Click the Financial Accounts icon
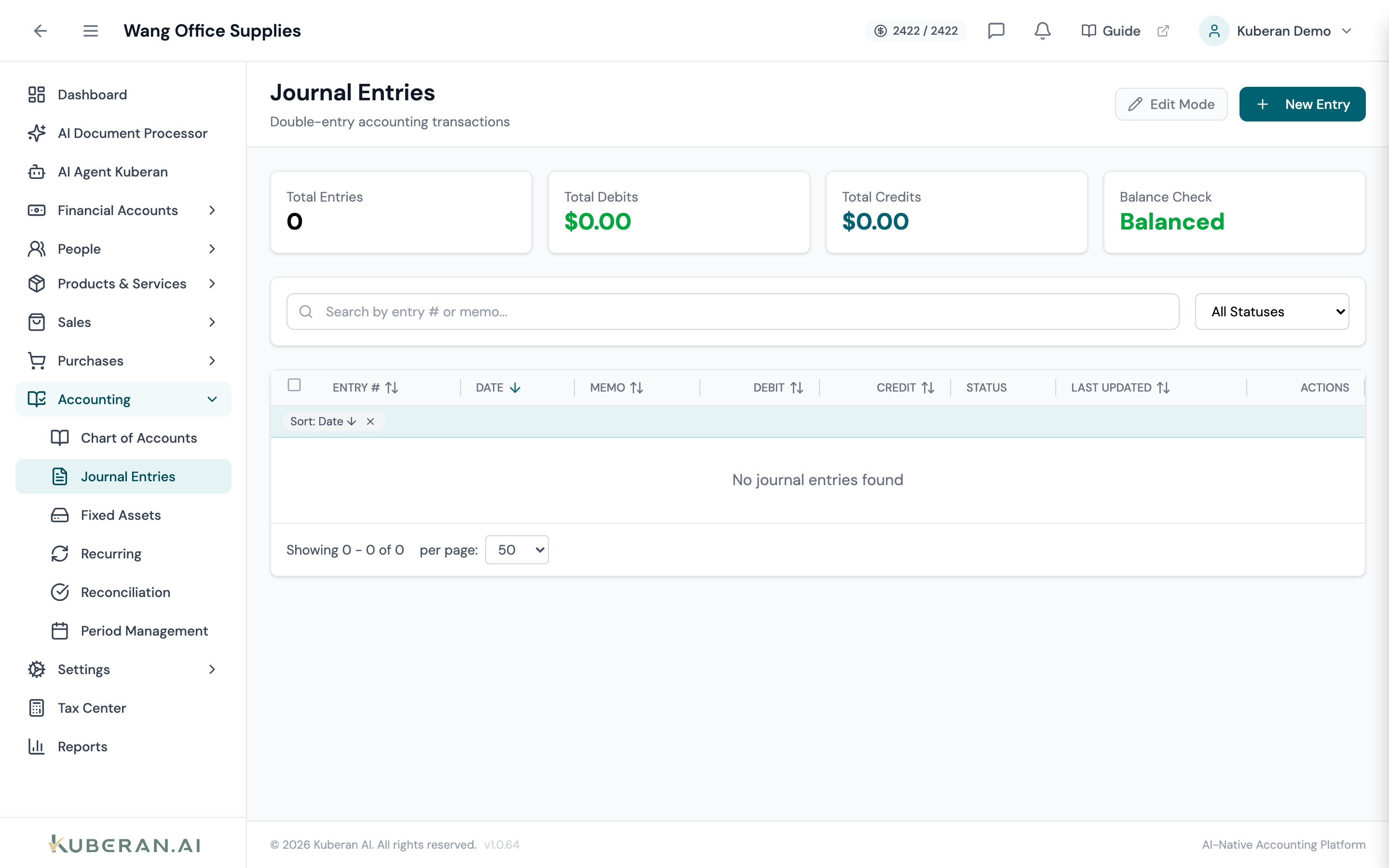The height and width of the screenshot is (868, 1389). [x=37, y=210]
